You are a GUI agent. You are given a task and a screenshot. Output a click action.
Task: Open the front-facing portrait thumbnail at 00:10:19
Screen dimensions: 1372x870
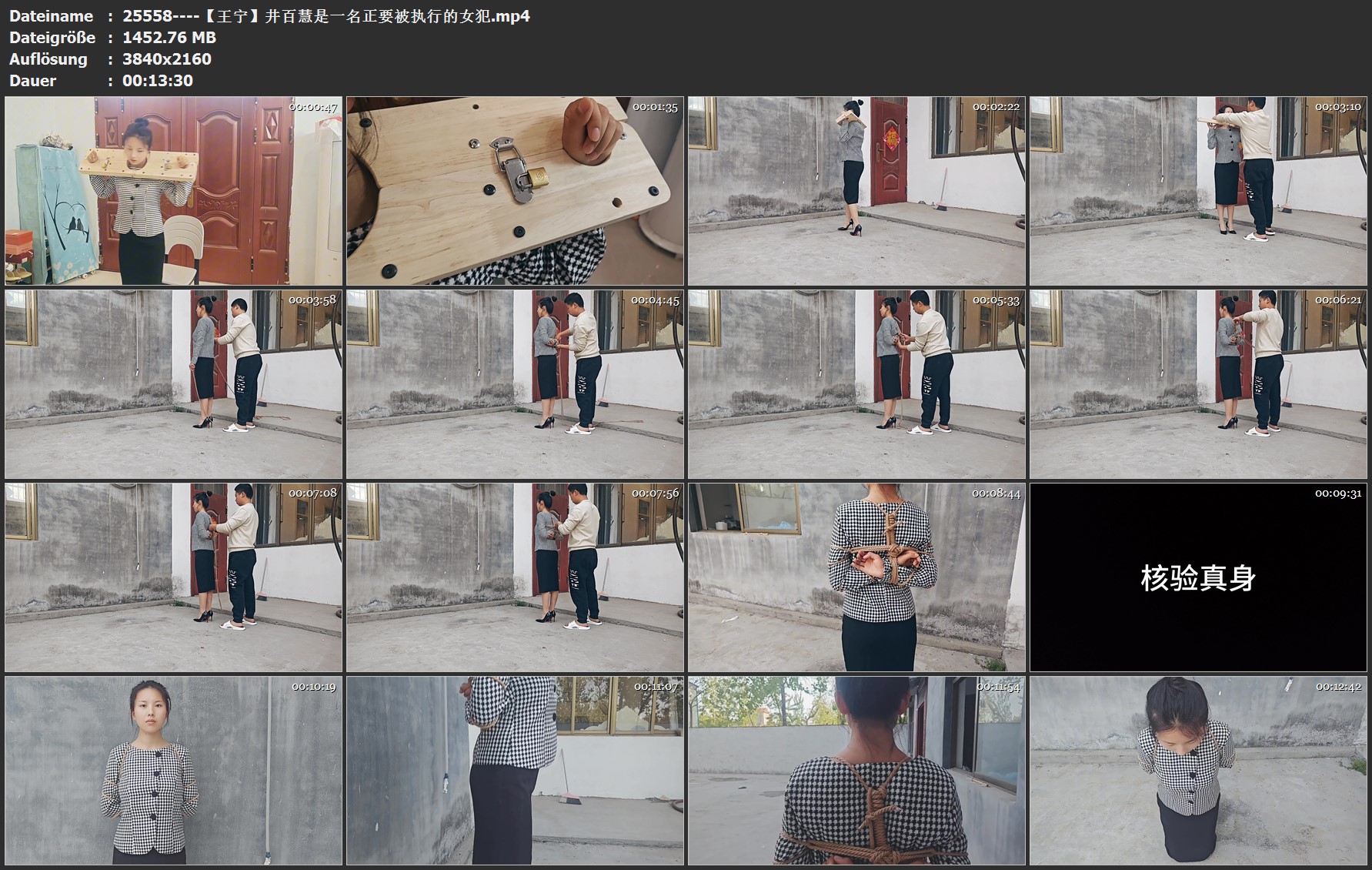coord(173,771)
